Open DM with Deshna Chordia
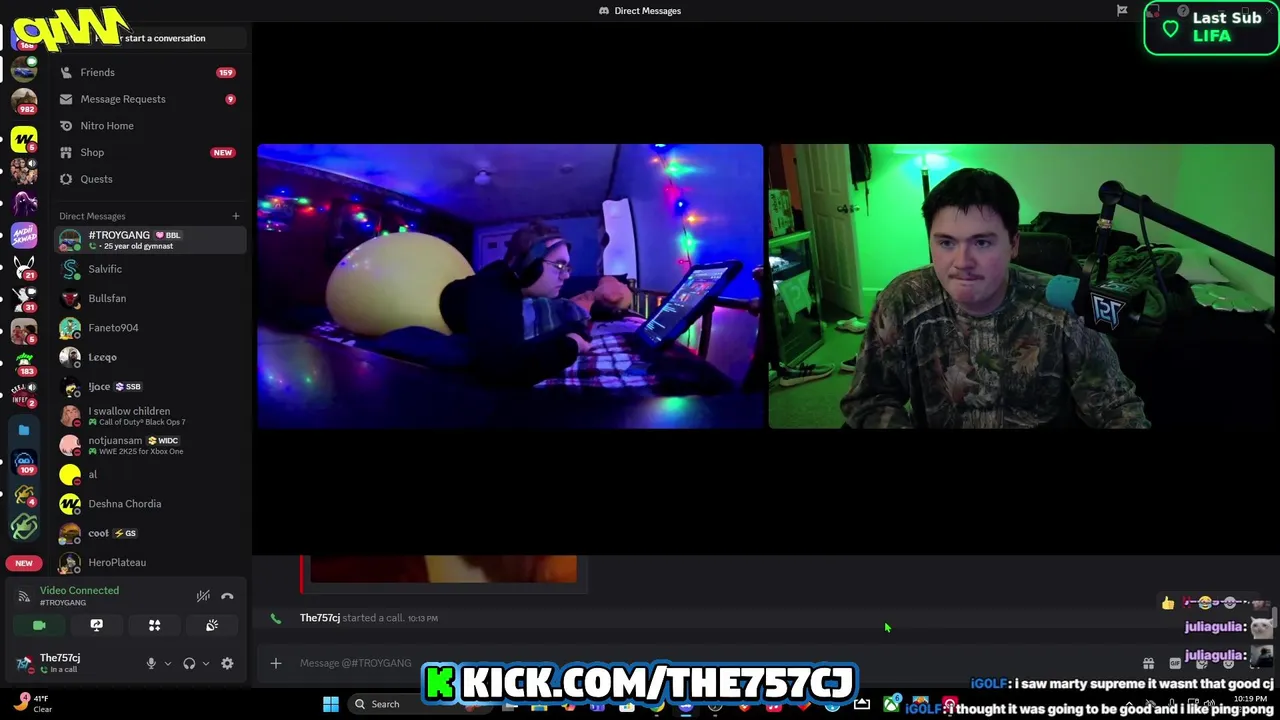The height and width of the screenshot is (720, 1280). [150, 504]
